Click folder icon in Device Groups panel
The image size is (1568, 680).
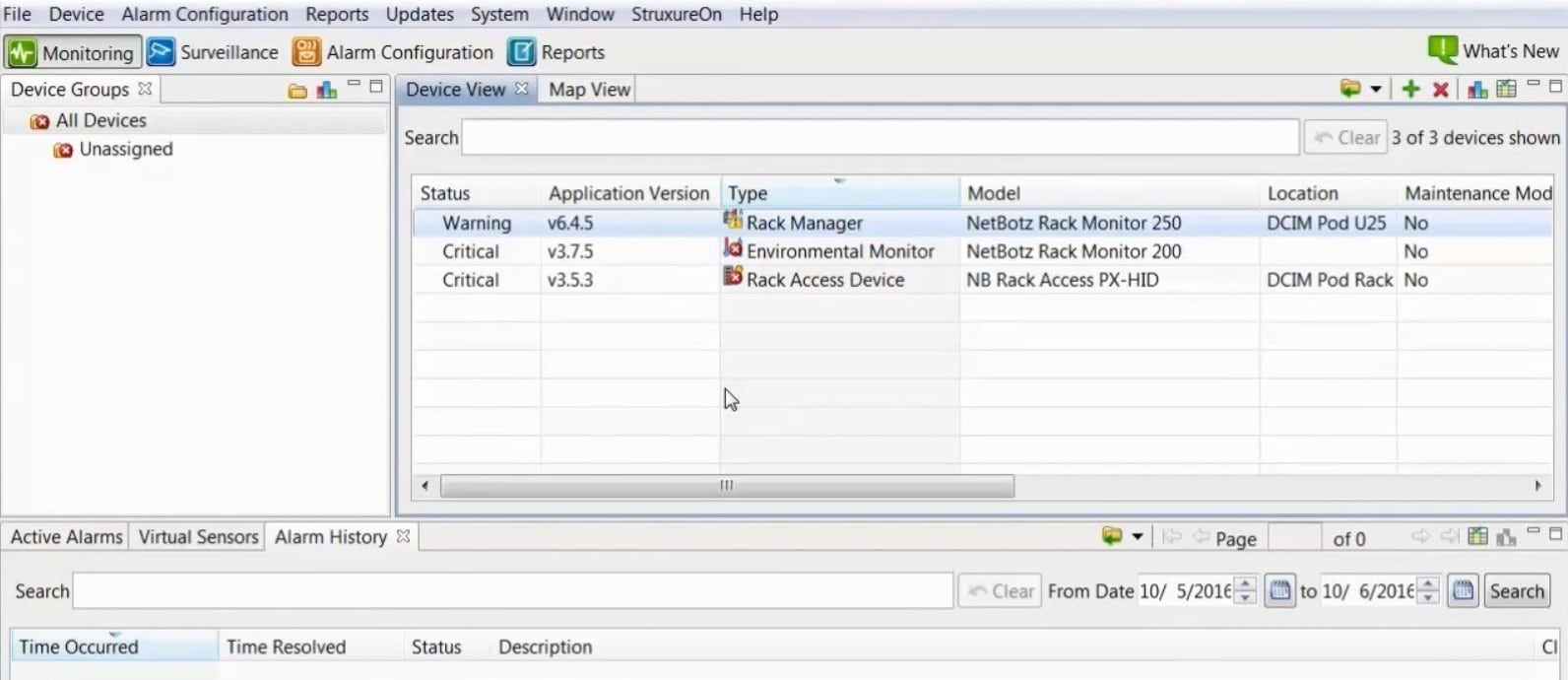coord(297,91)
